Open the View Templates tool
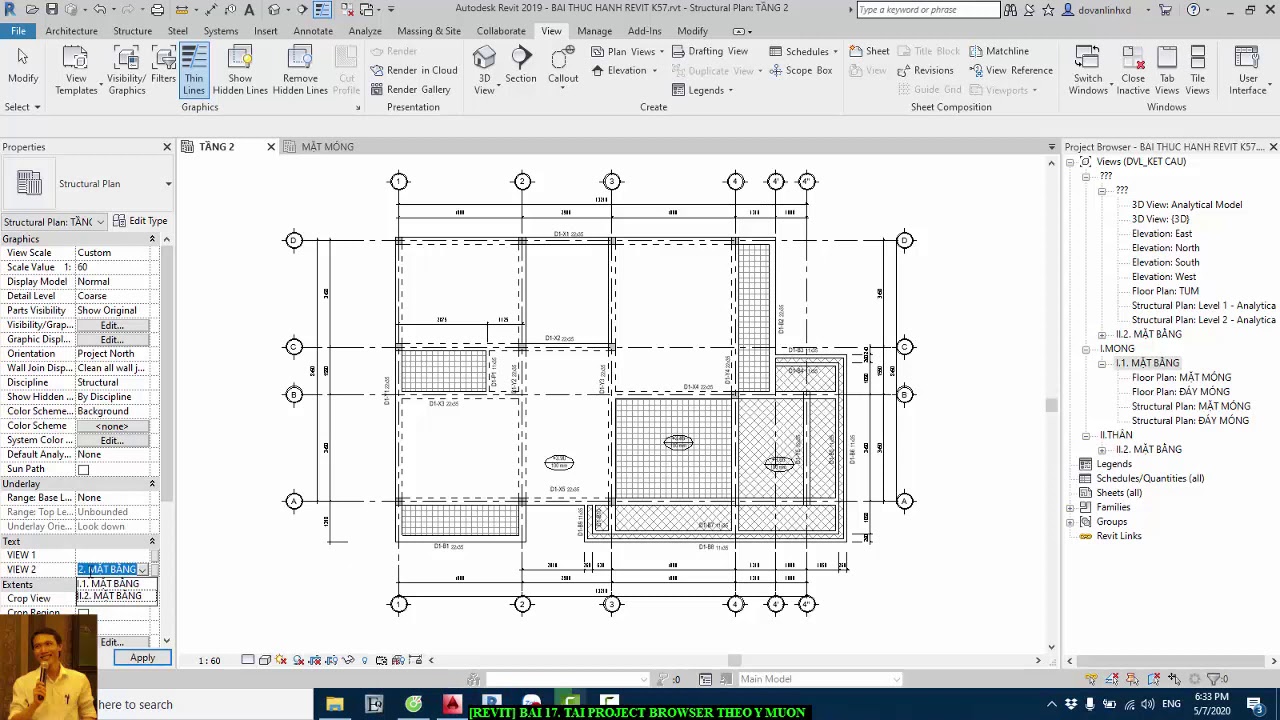This screenshot has width=1280, height=720. pyautogui.click(x=76, y=70)
